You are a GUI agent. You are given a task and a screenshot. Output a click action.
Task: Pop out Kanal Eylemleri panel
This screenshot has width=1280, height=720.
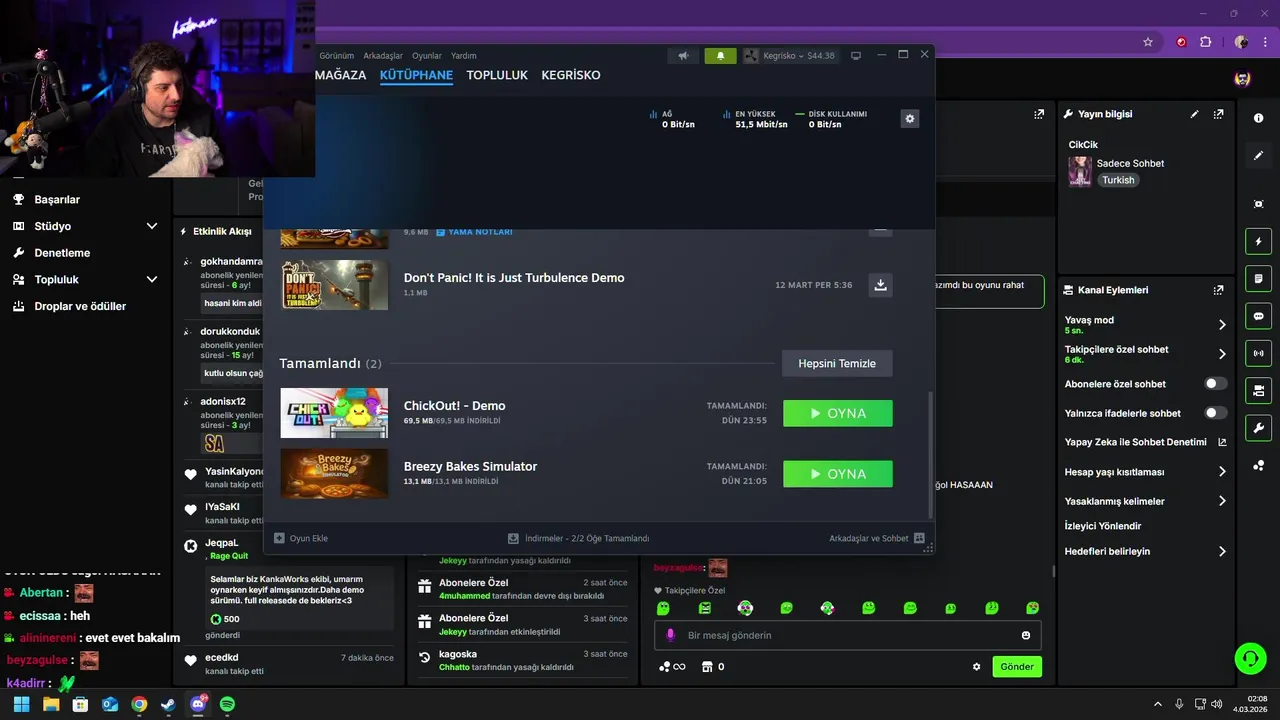pyautogui.click(x=1218, y=290)
